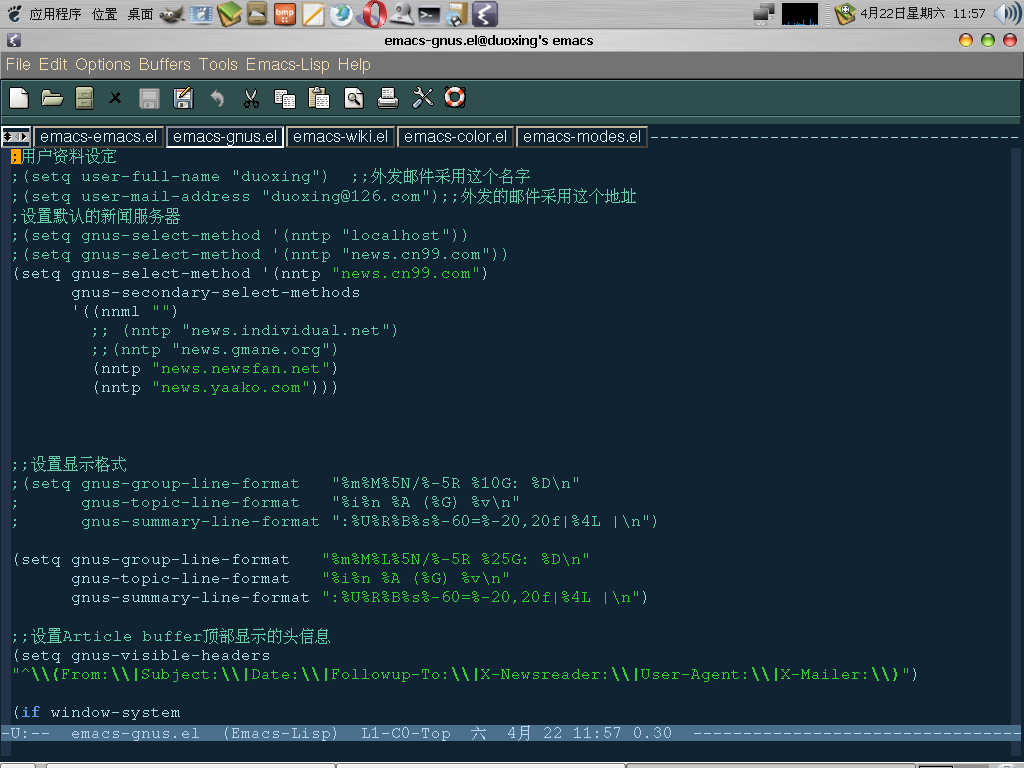Open 桌面 Desktop menu

pyautogui.click(x=140, y=14)
